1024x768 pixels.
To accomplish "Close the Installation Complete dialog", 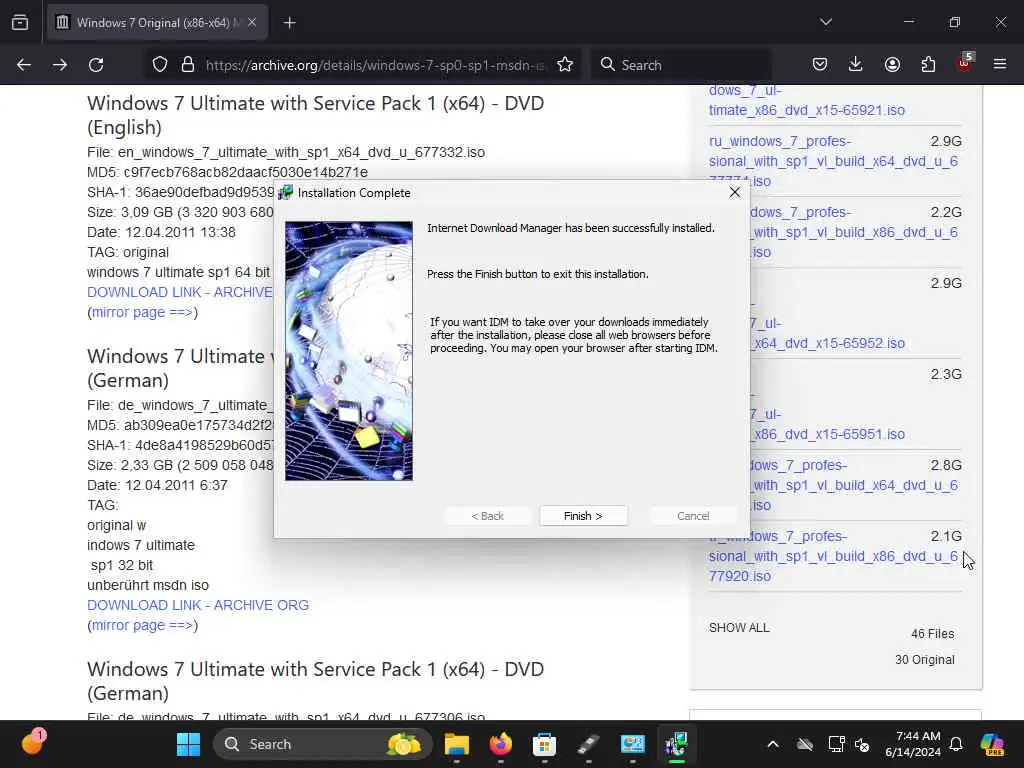I will (735, 192).
